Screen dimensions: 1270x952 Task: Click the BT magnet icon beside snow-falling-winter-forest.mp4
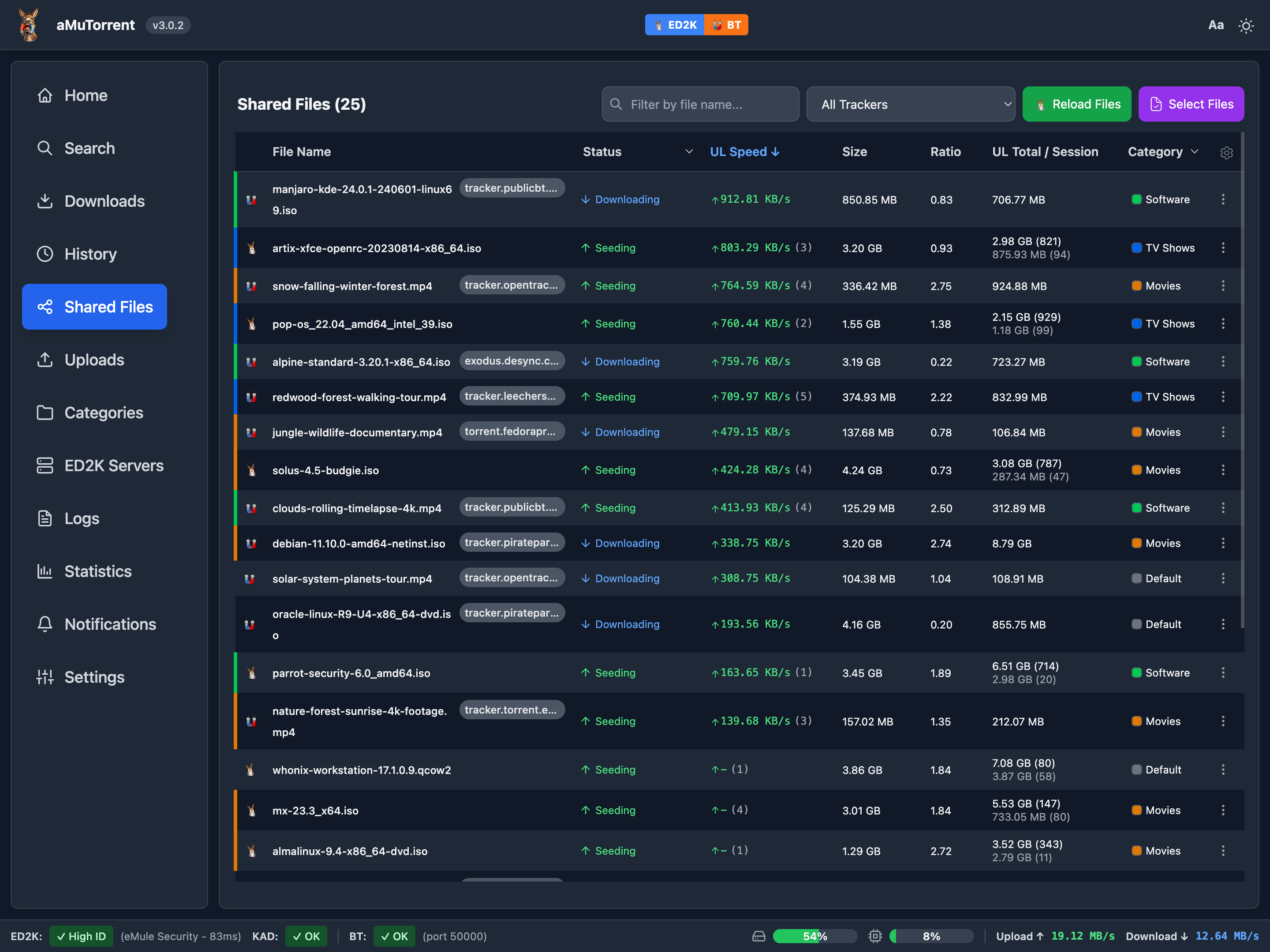coord(251,286)
